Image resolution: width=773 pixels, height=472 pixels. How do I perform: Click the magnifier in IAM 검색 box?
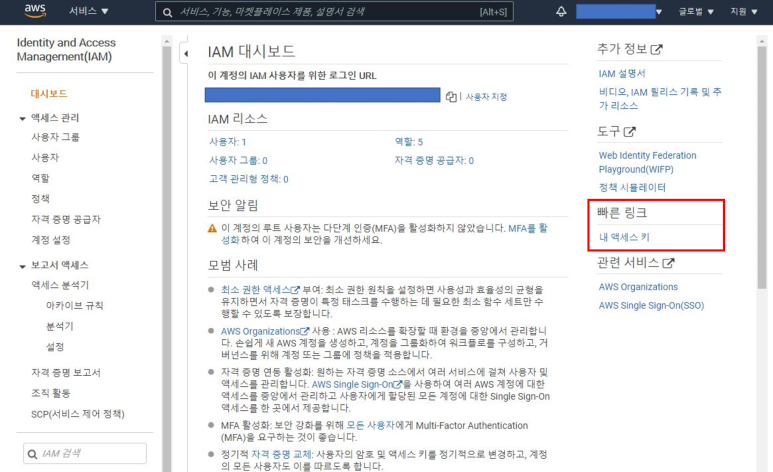(33, 454)
